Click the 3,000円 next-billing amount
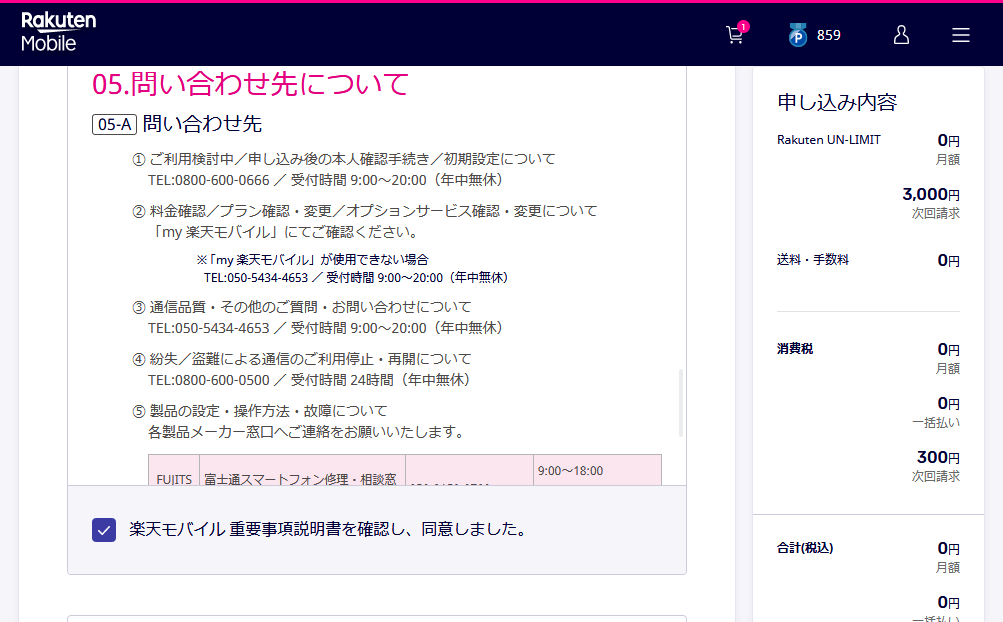This screenshot has width=1003, height=622. tap(931, 194)
